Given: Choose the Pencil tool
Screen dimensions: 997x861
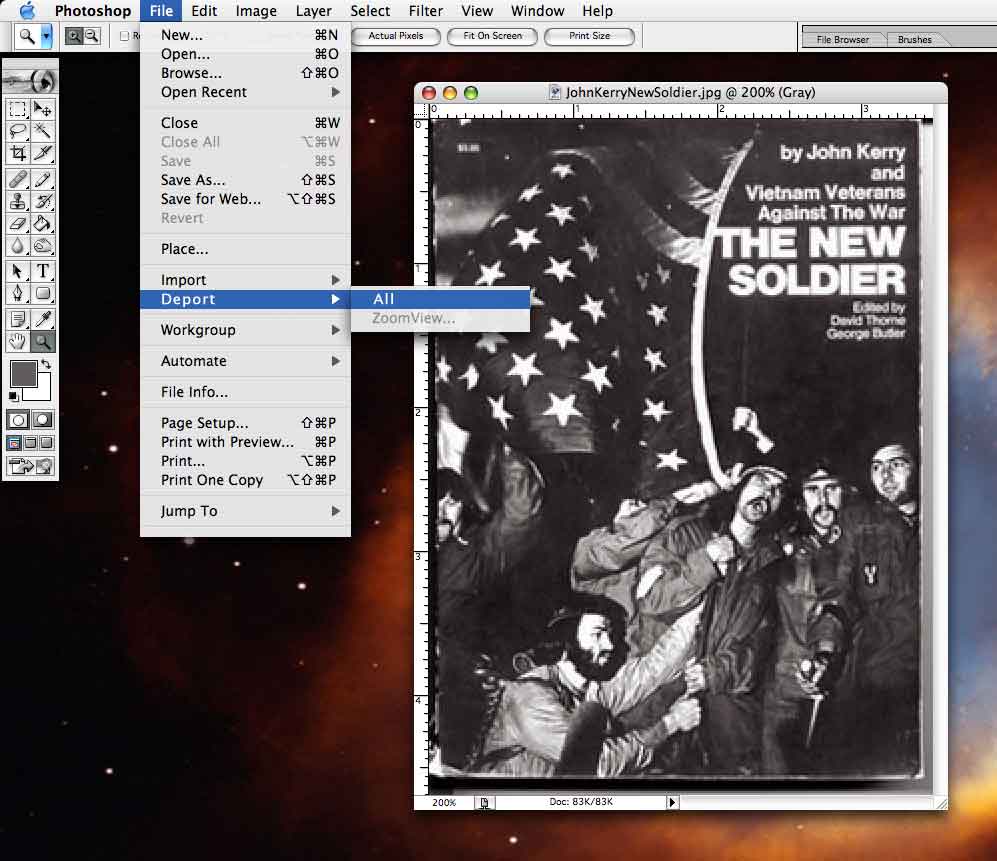Looking at the screenshot, I should coord(43,180).
